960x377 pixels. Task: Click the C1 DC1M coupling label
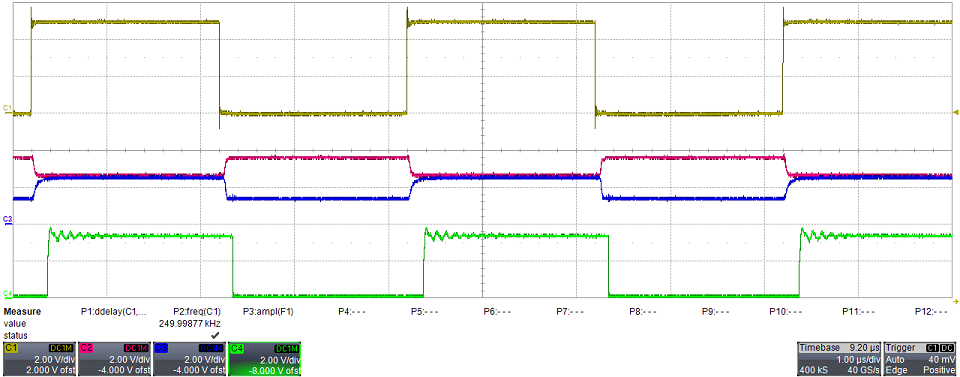coord(61,348)
